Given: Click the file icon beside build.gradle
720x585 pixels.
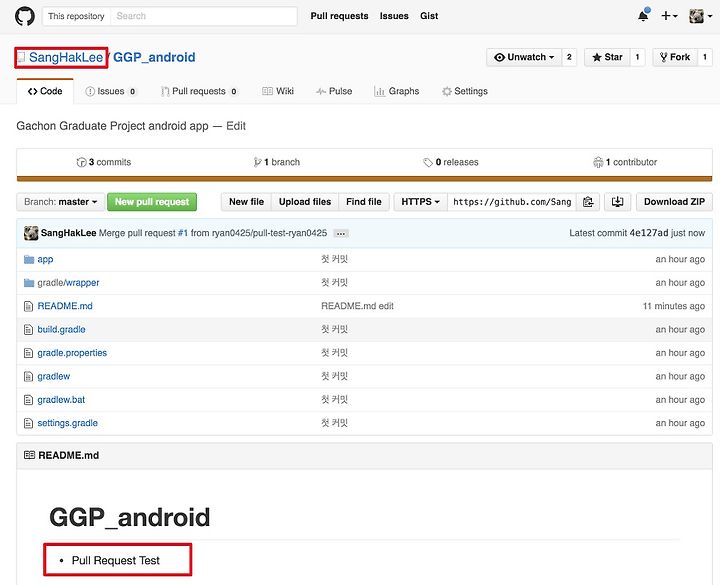Looking at the screenshot, I should click(x=28, y=330).
